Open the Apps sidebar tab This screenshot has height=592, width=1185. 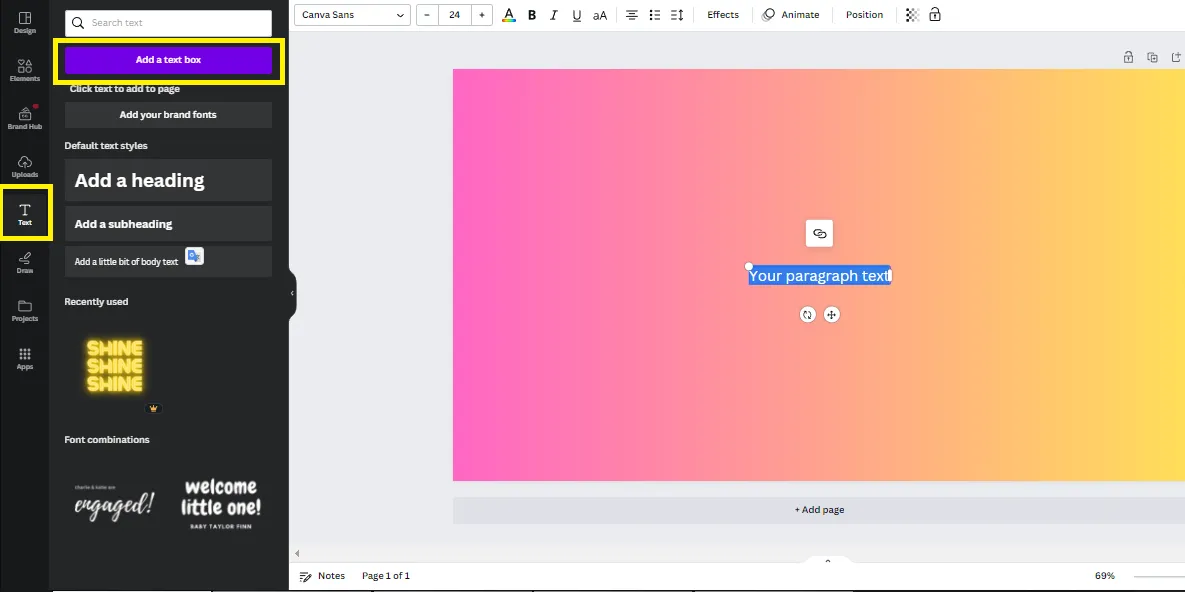(x=24, y=358)
